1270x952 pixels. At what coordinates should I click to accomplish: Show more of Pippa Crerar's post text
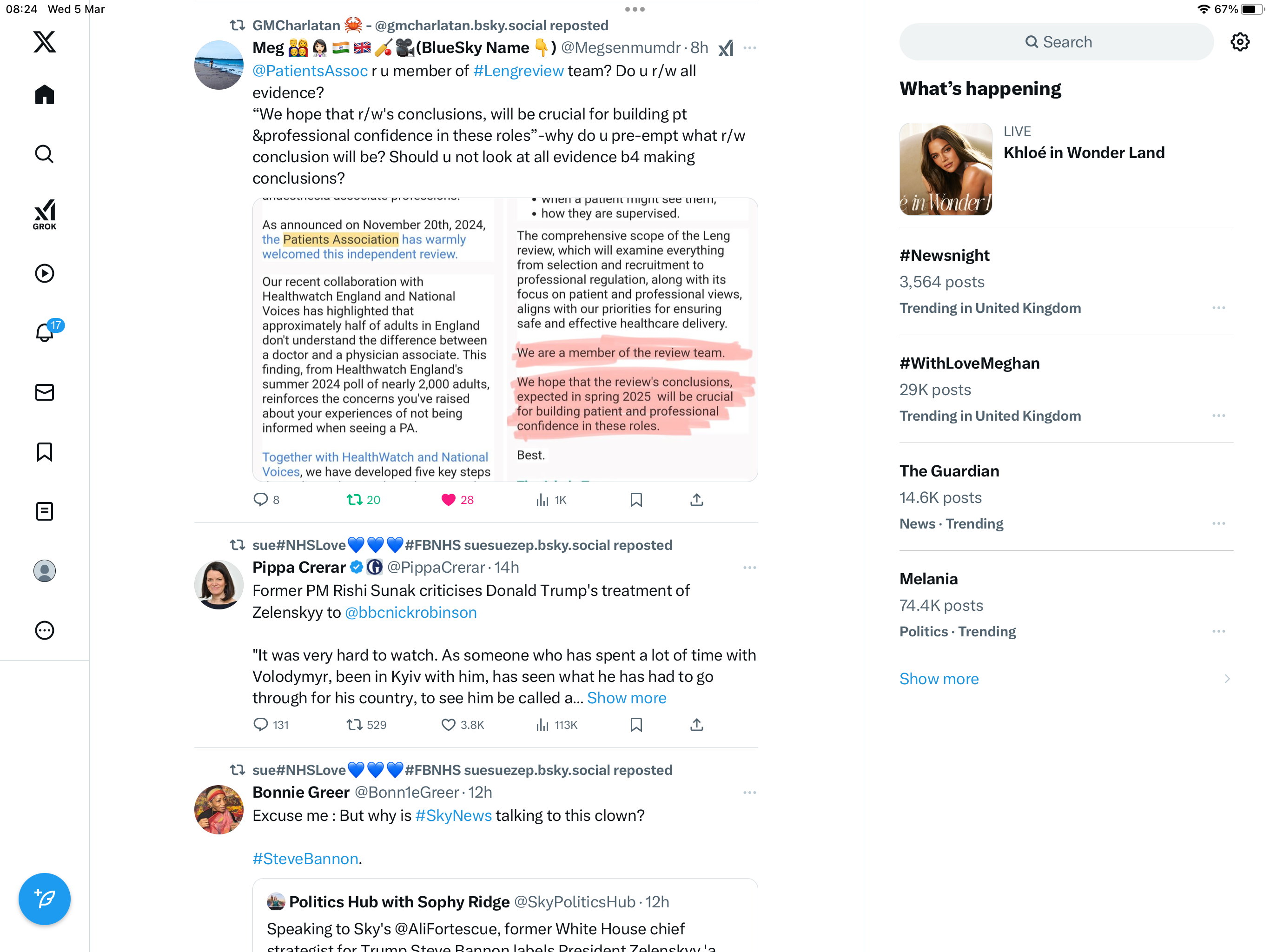point(626,698)
